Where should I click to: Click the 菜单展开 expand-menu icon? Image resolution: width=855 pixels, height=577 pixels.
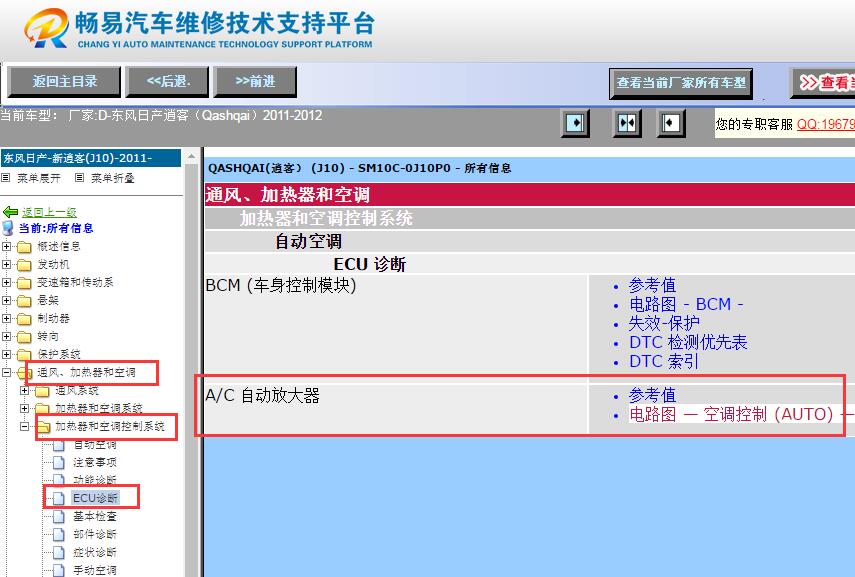[5, 178]
